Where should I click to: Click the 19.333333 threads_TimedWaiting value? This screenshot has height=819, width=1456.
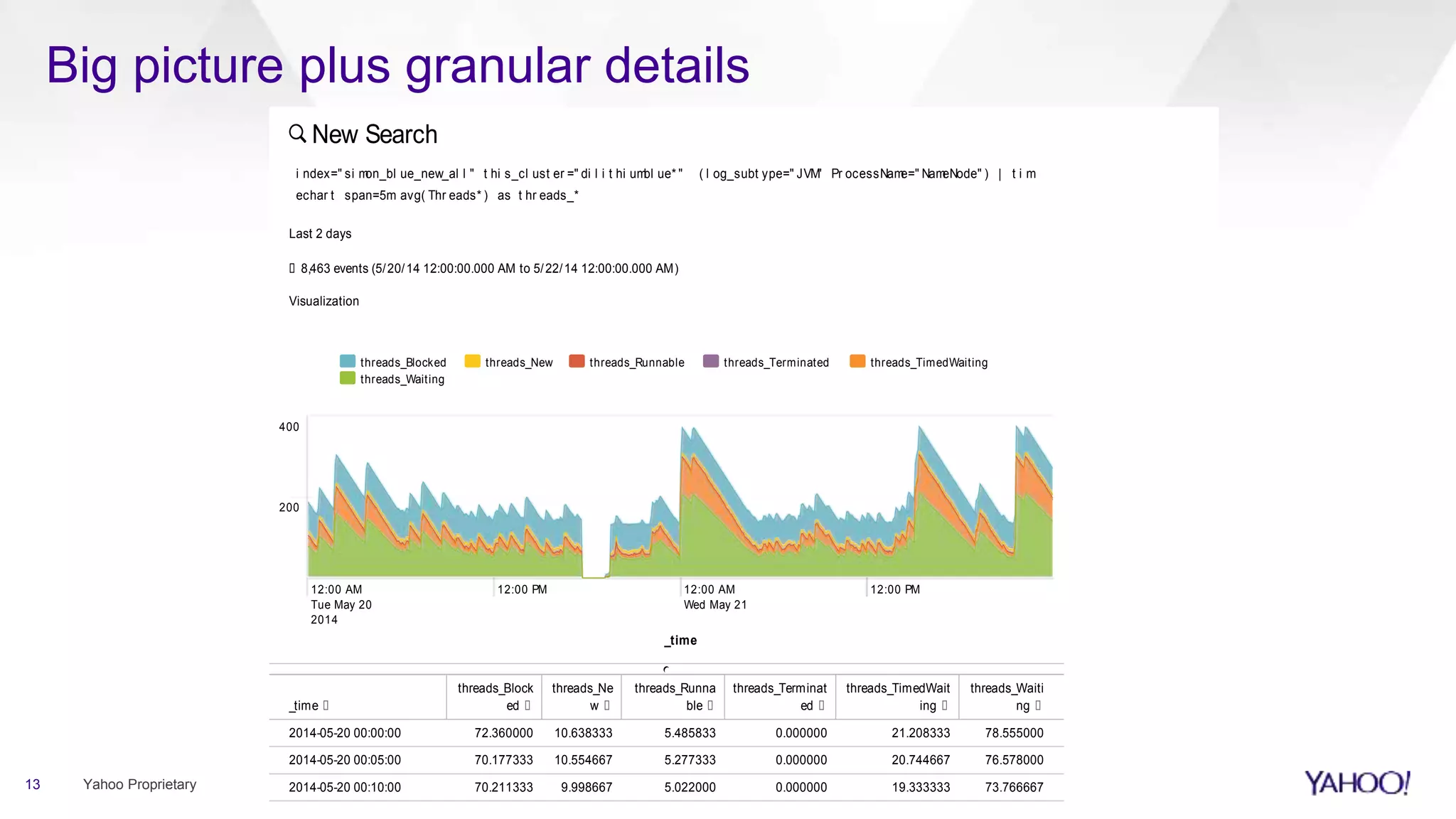click(x=921, y=787)
